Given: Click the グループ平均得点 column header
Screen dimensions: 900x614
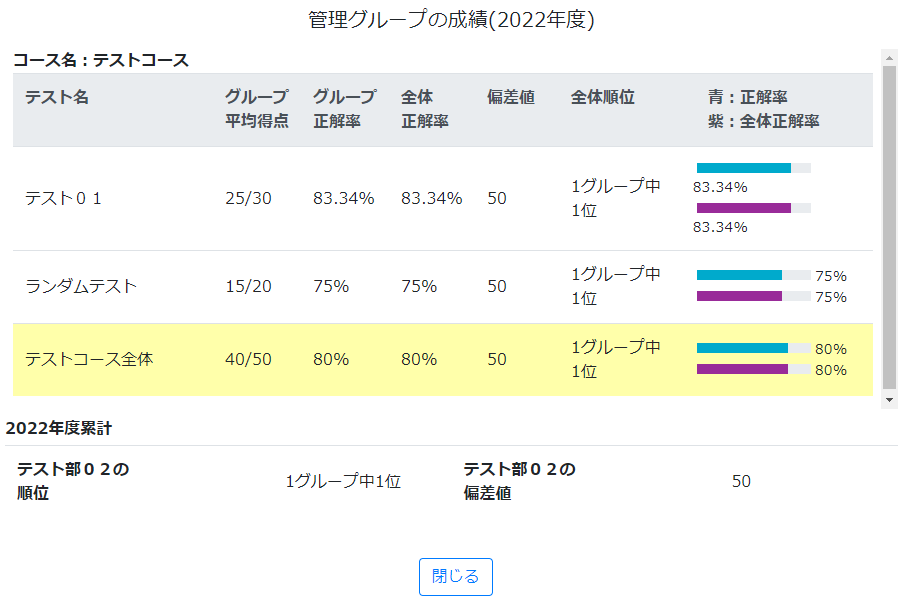Looking at the screenshot, I should tap(257, 109).
